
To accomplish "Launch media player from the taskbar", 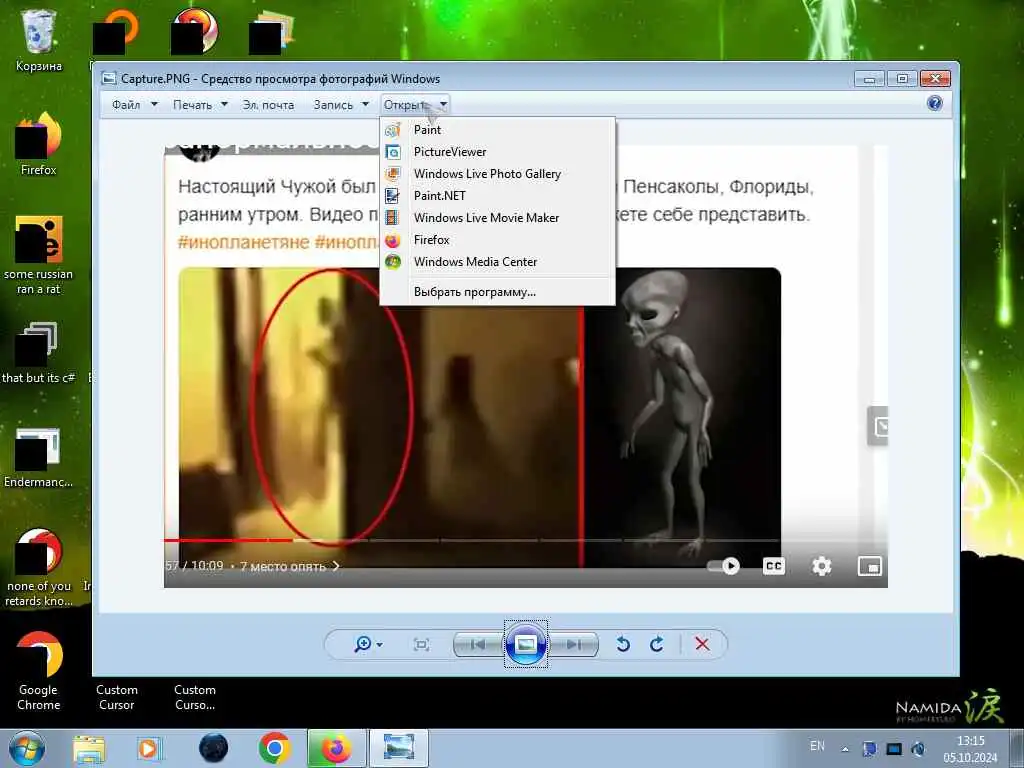I will click(x=149, y=748).
